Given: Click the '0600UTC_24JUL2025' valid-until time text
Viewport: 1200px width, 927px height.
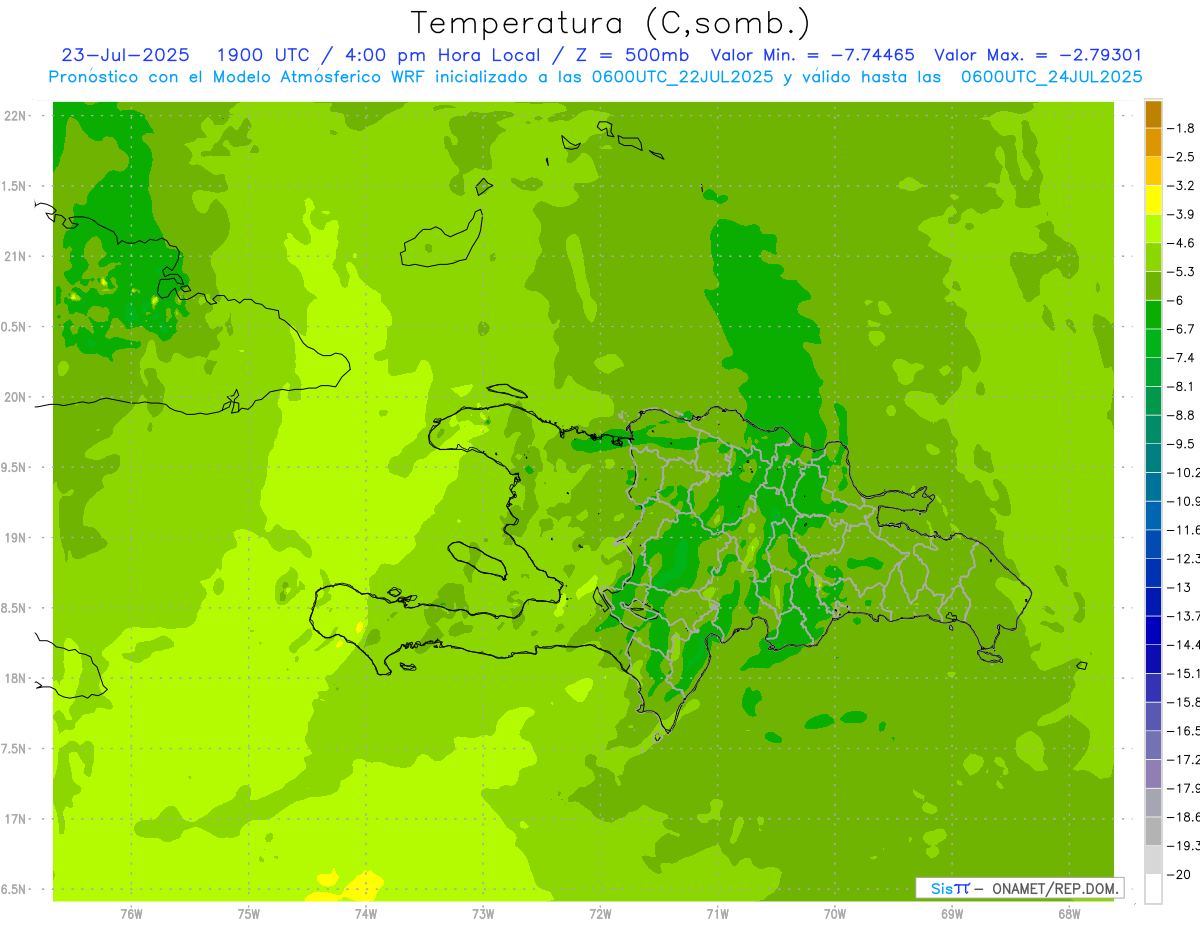Looking at the screenshot, I should point(1052,77).
